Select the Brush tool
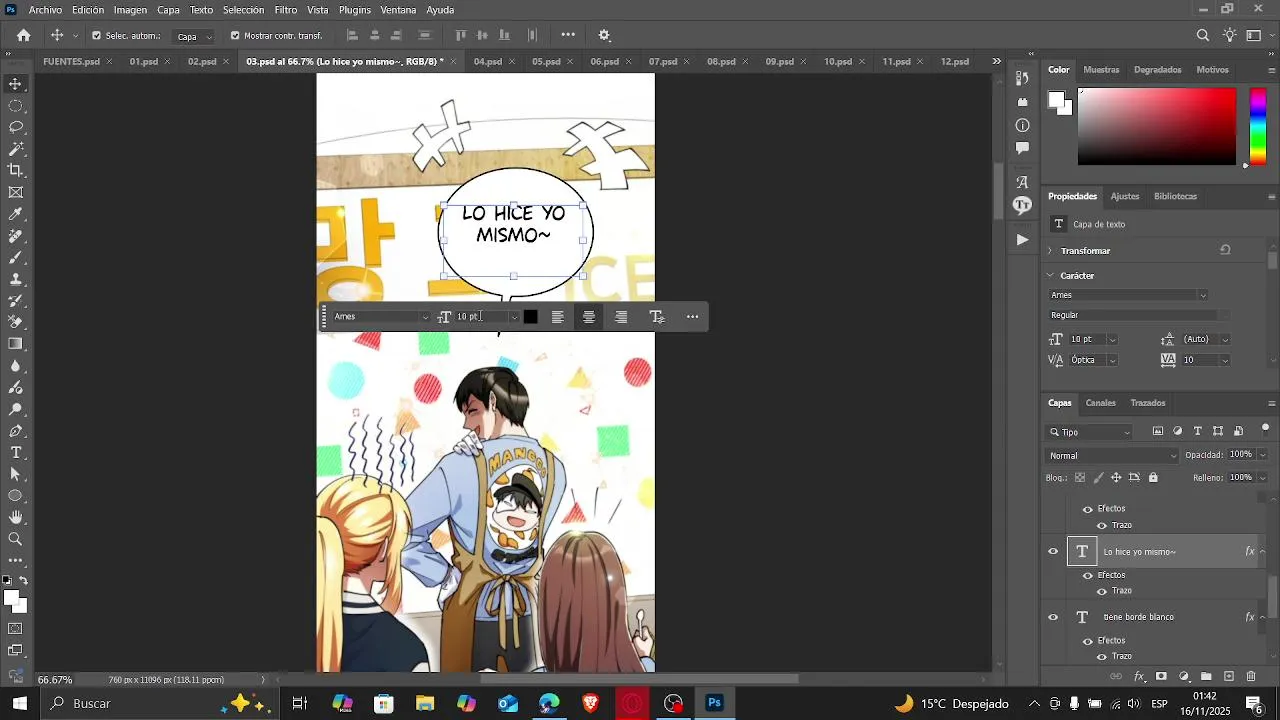The image size is (1280, 720). point(16,258)
